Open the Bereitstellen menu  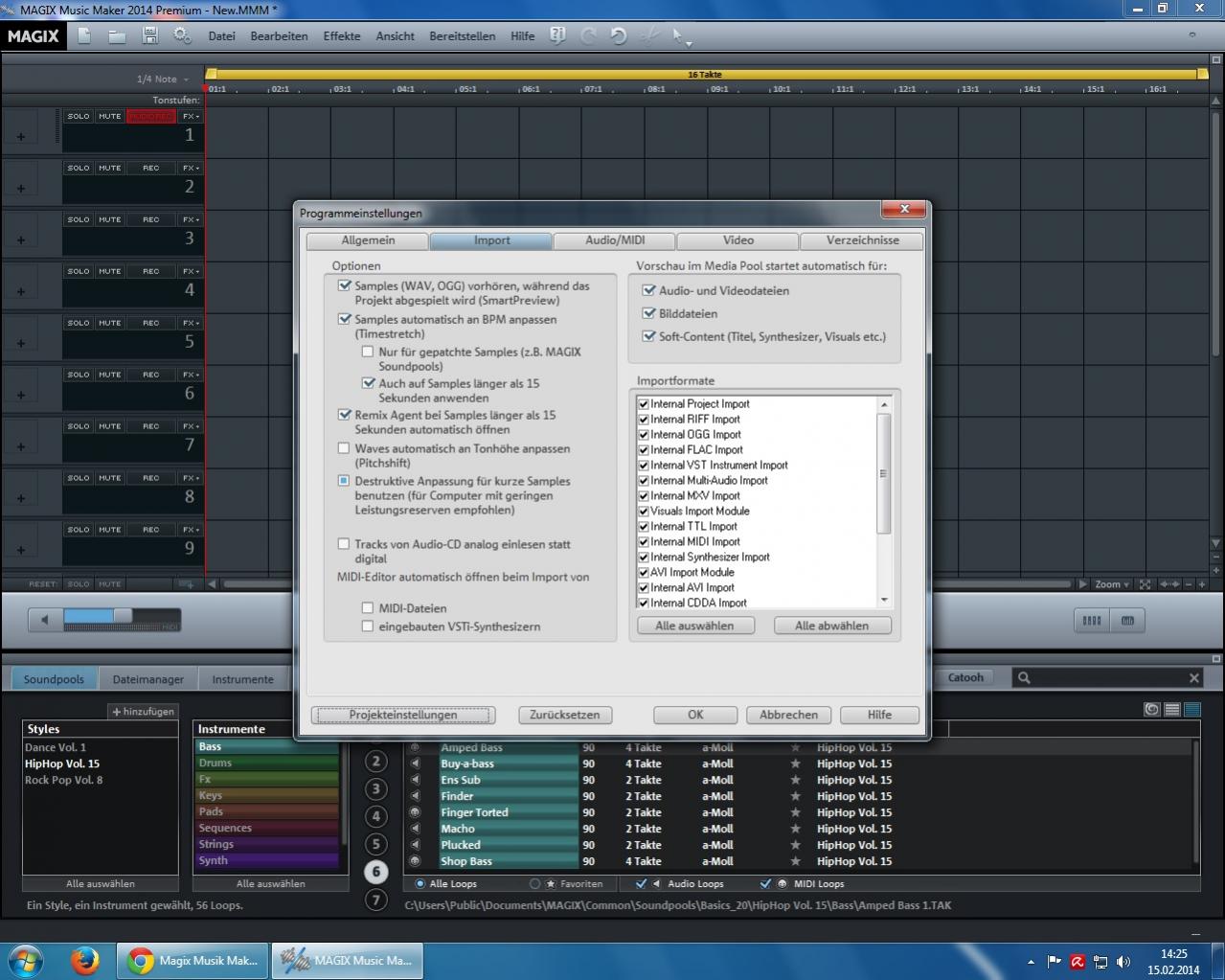[463, 36]
